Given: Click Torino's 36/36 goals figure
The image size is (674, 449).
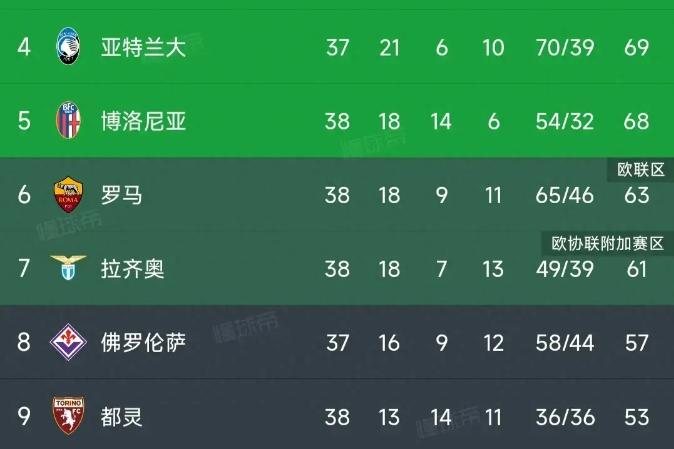Looking at the screenshot, I should [565, 417].
